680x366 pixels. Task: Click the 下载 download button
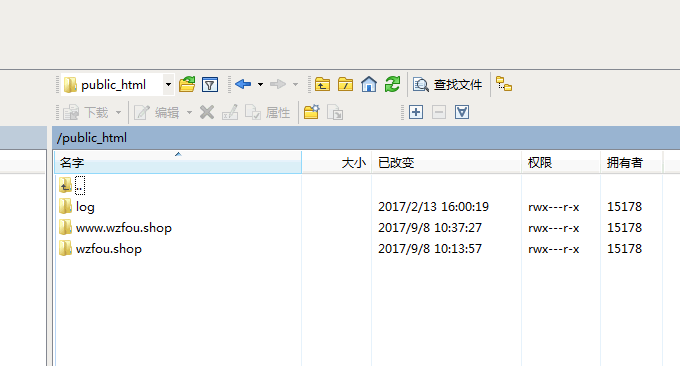pos(85,113)
